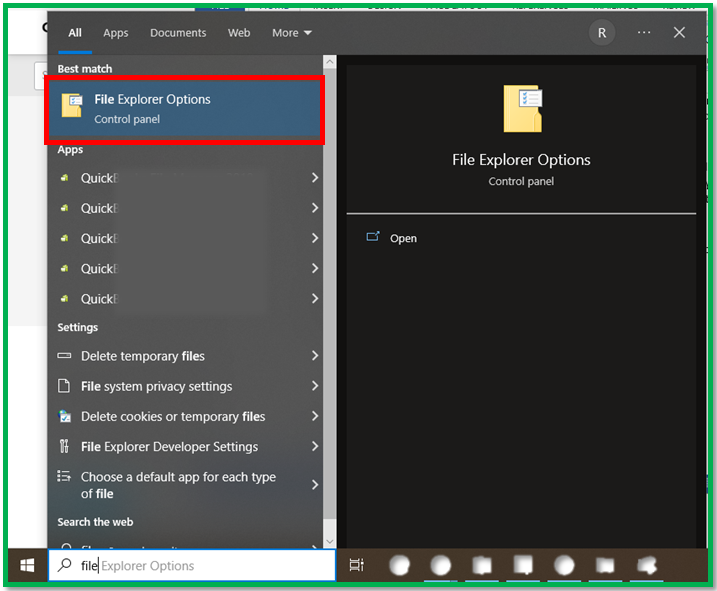Click the storage icon beside Delete temporary files
The height and width of the screenshot is (591, 717).
[64, 355]
